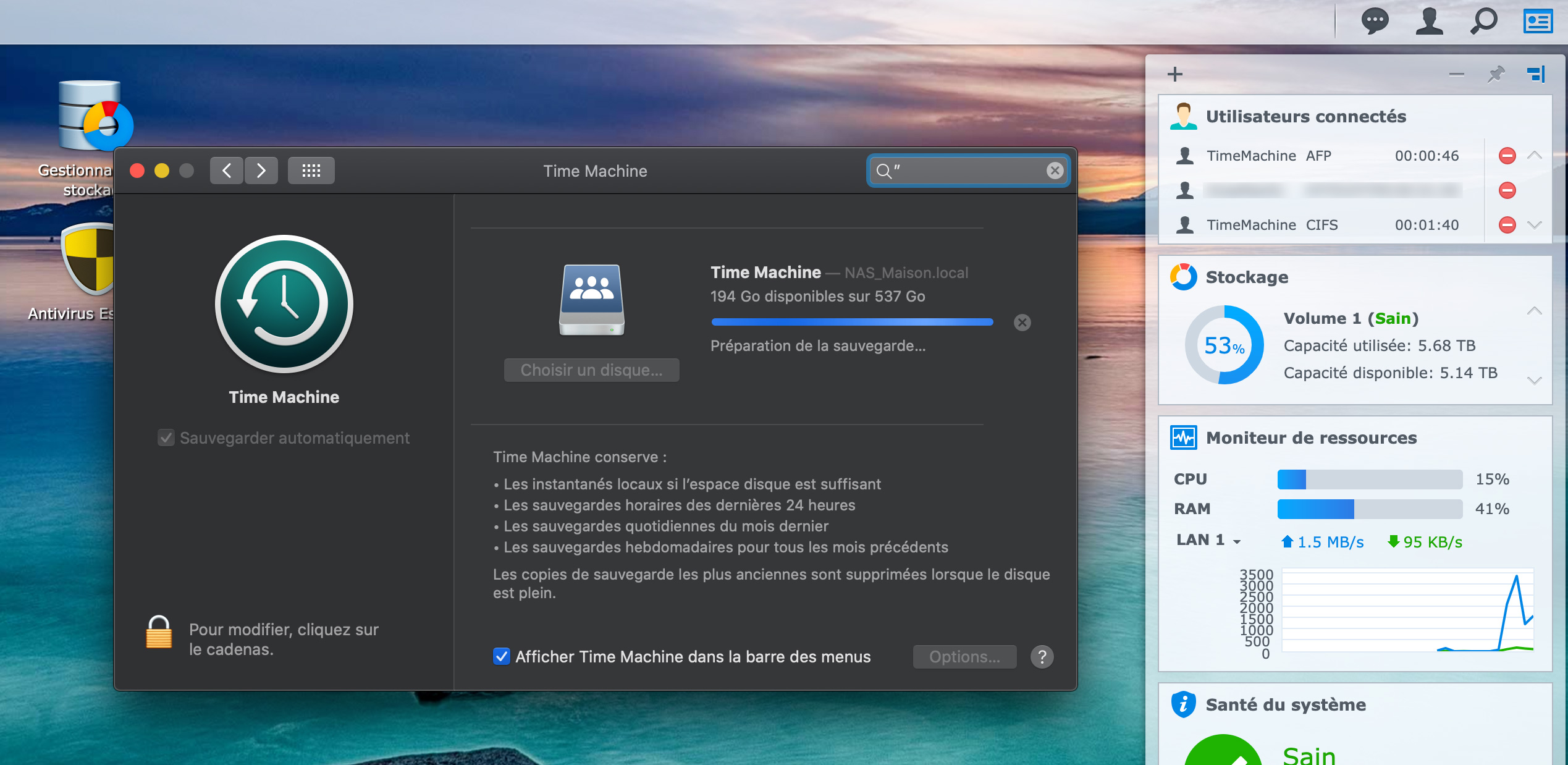Click the plus icon to add widget
The width and height of the screenshot is (1568, 765).
[x=1174, y=74]
